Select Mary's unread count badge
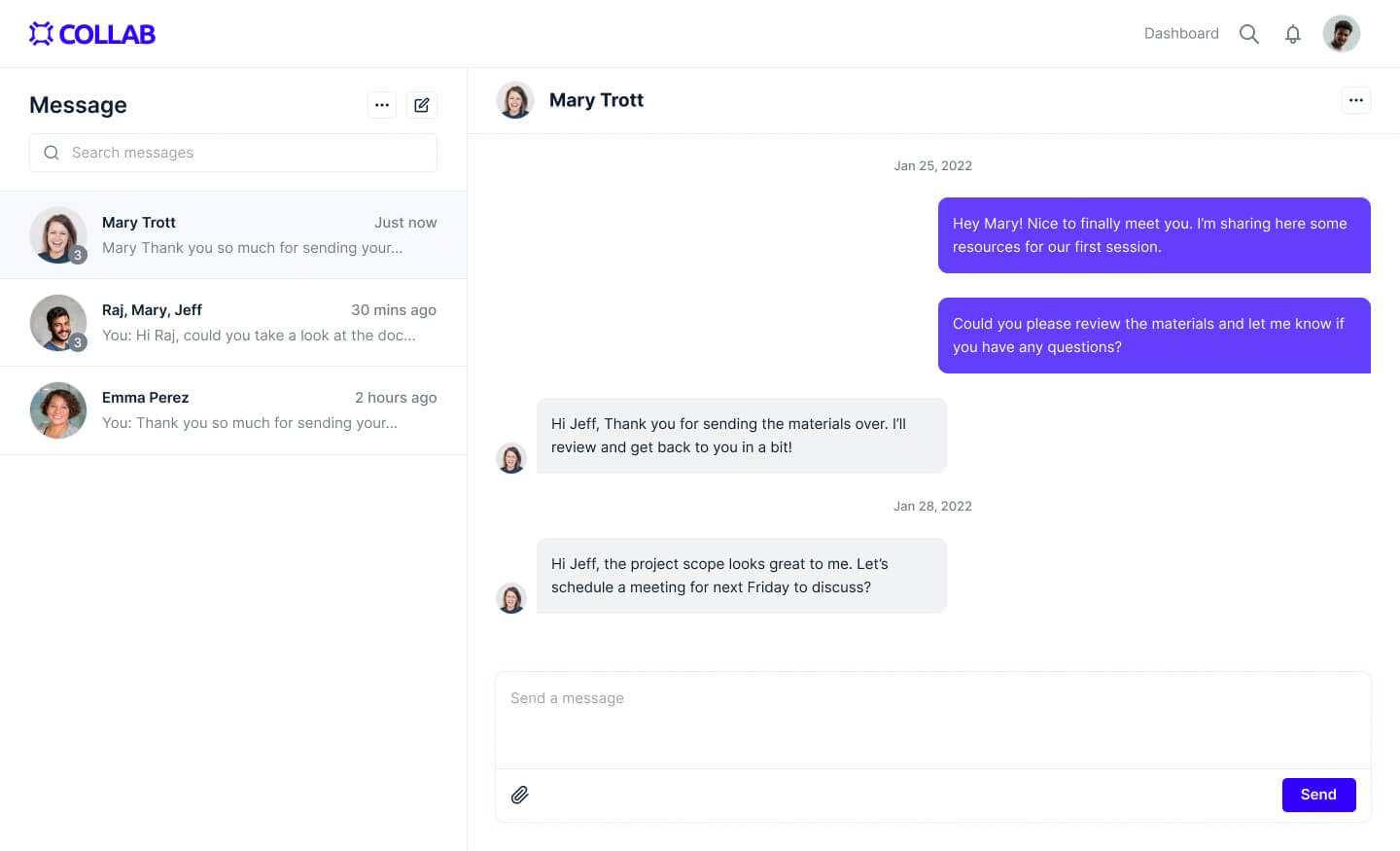 point(77,256)
